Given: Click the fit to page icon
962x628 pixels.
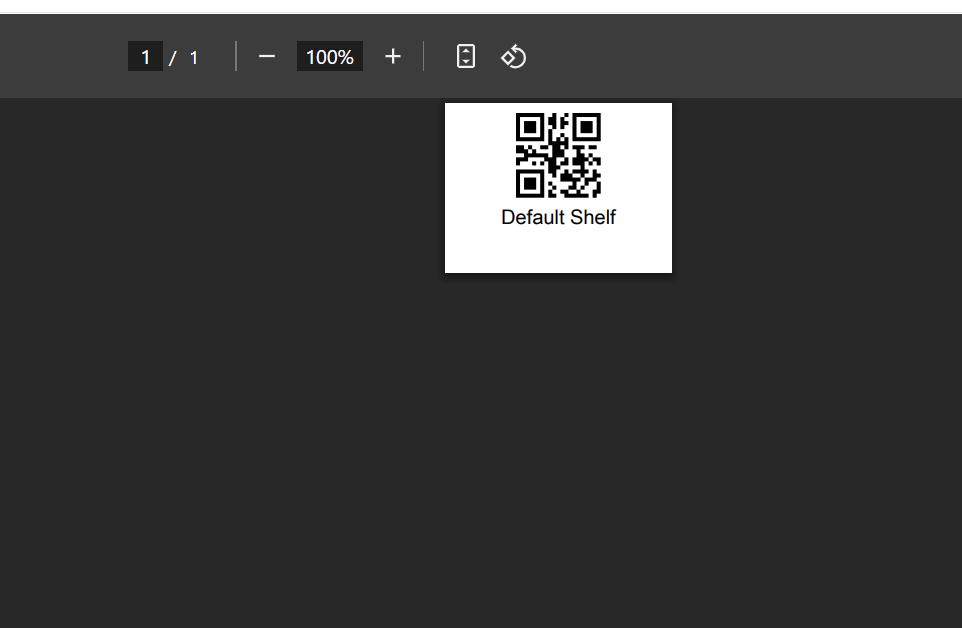Looking at the screenshot, I should pyautogui.click(x=466, y=56).
